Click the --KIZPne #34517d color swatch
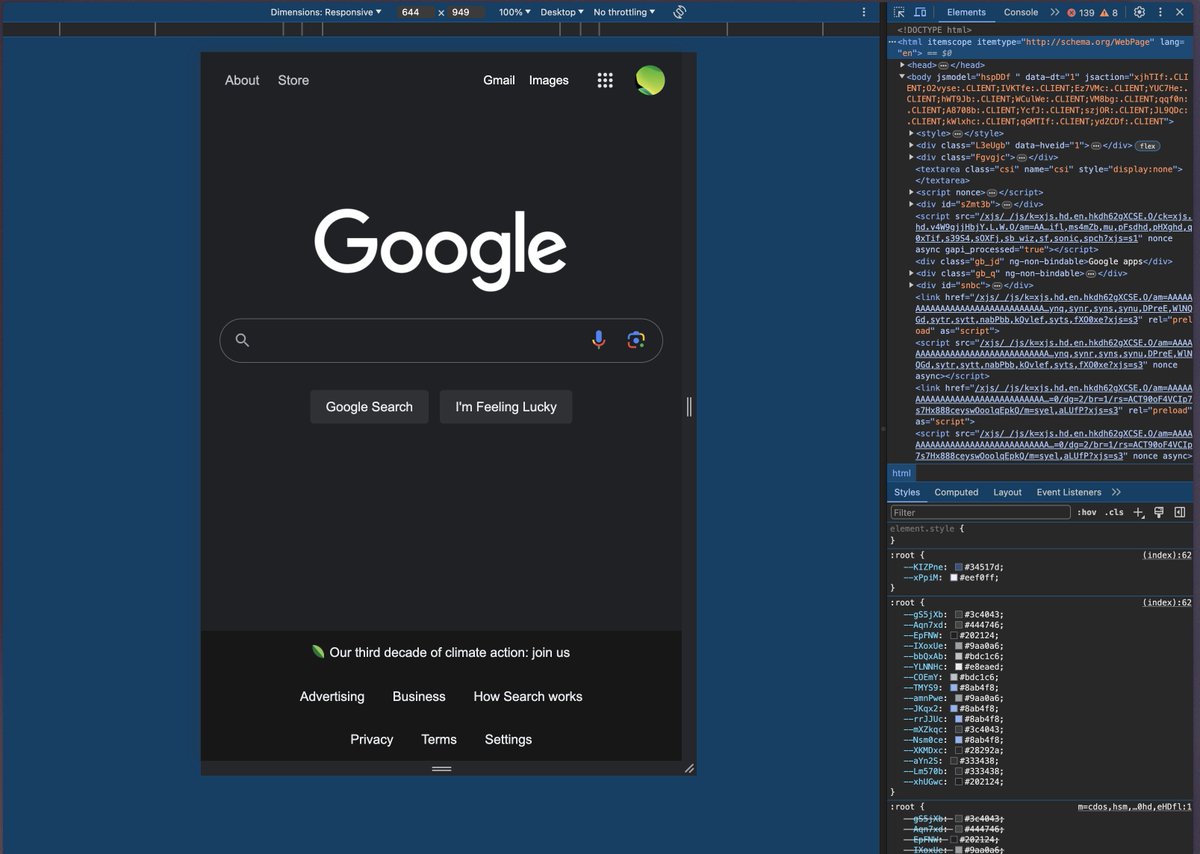 click(958, 567)
